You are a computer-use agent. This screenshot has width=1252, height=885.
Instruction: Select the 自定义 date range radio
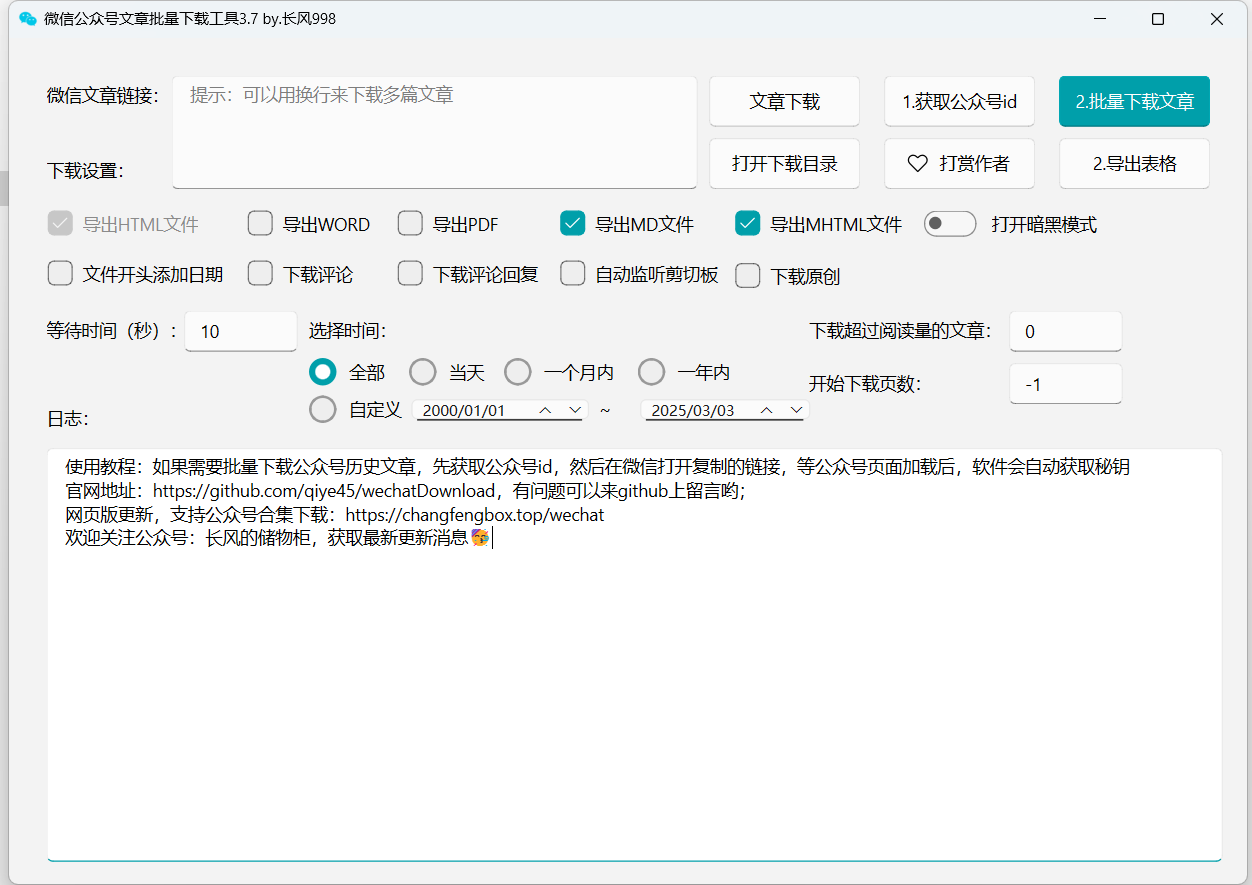[323, 409]
